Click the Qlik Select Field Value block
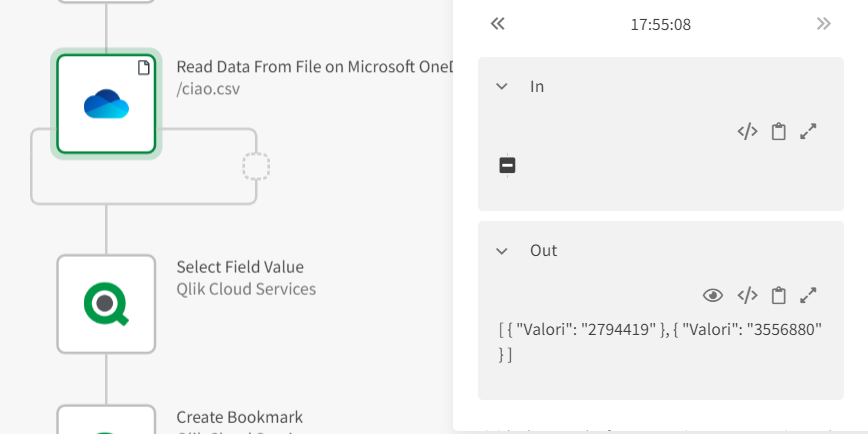The height and width of the screenshot is (434, 868). (x=106, y=303)
